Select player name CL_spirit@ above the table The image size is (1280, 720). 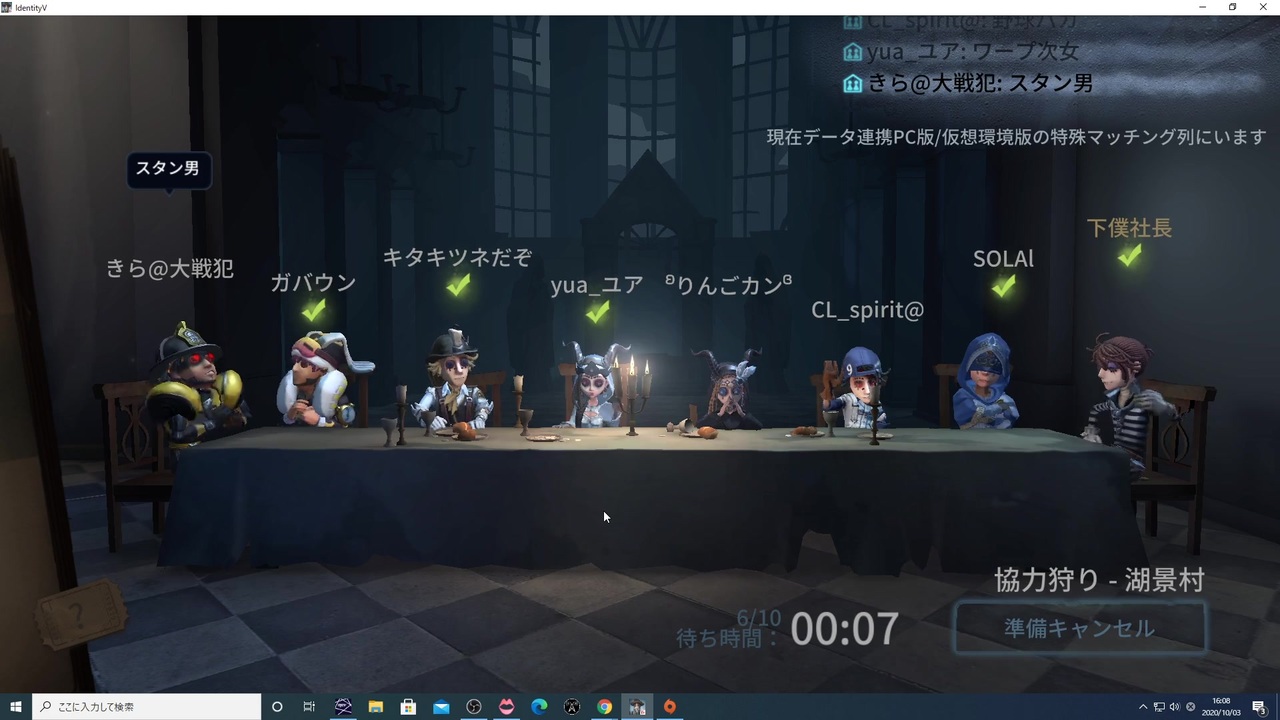[867, 310]
